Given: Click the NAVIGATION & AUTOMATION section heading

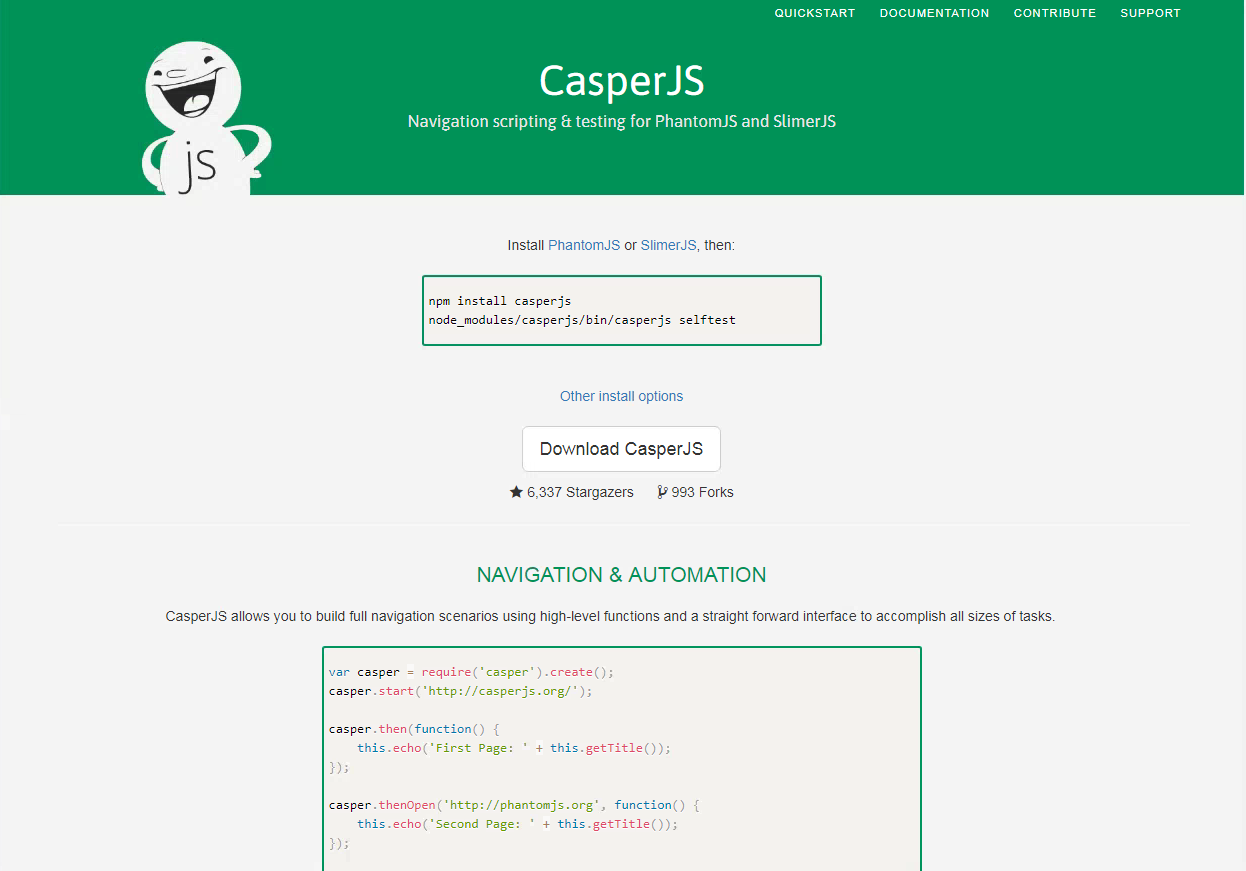Looking at the screenshot, I should point(621,575).
